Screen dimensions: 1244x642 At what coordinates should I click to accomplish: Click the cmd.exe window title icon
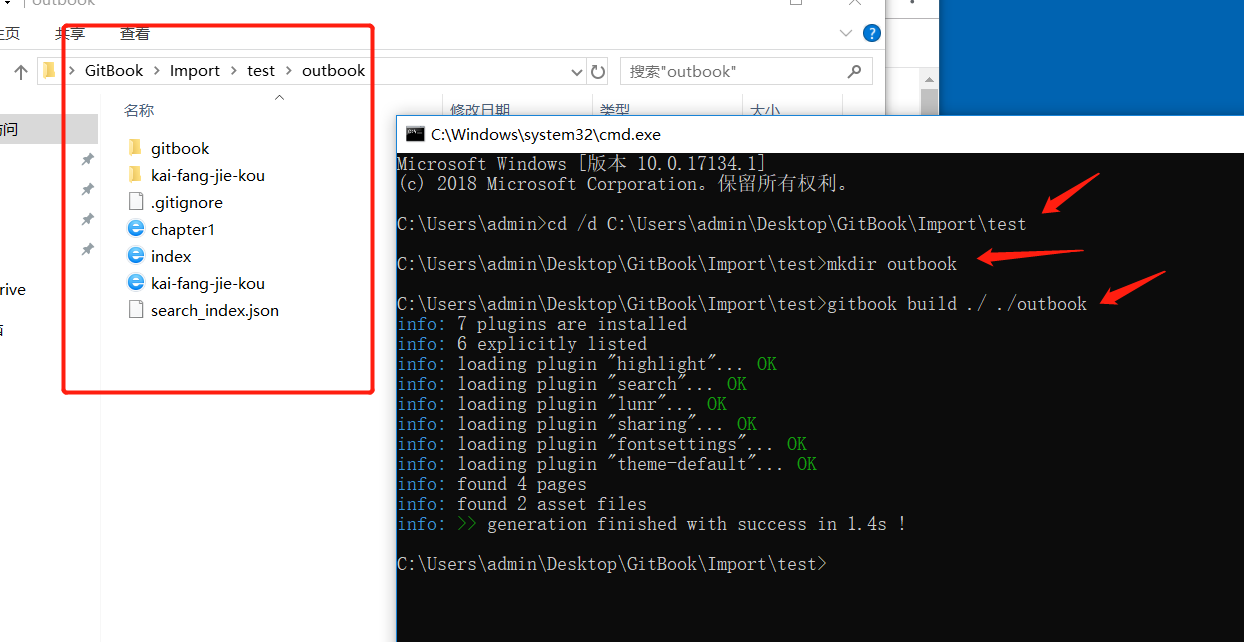click(x=414, y=134)
